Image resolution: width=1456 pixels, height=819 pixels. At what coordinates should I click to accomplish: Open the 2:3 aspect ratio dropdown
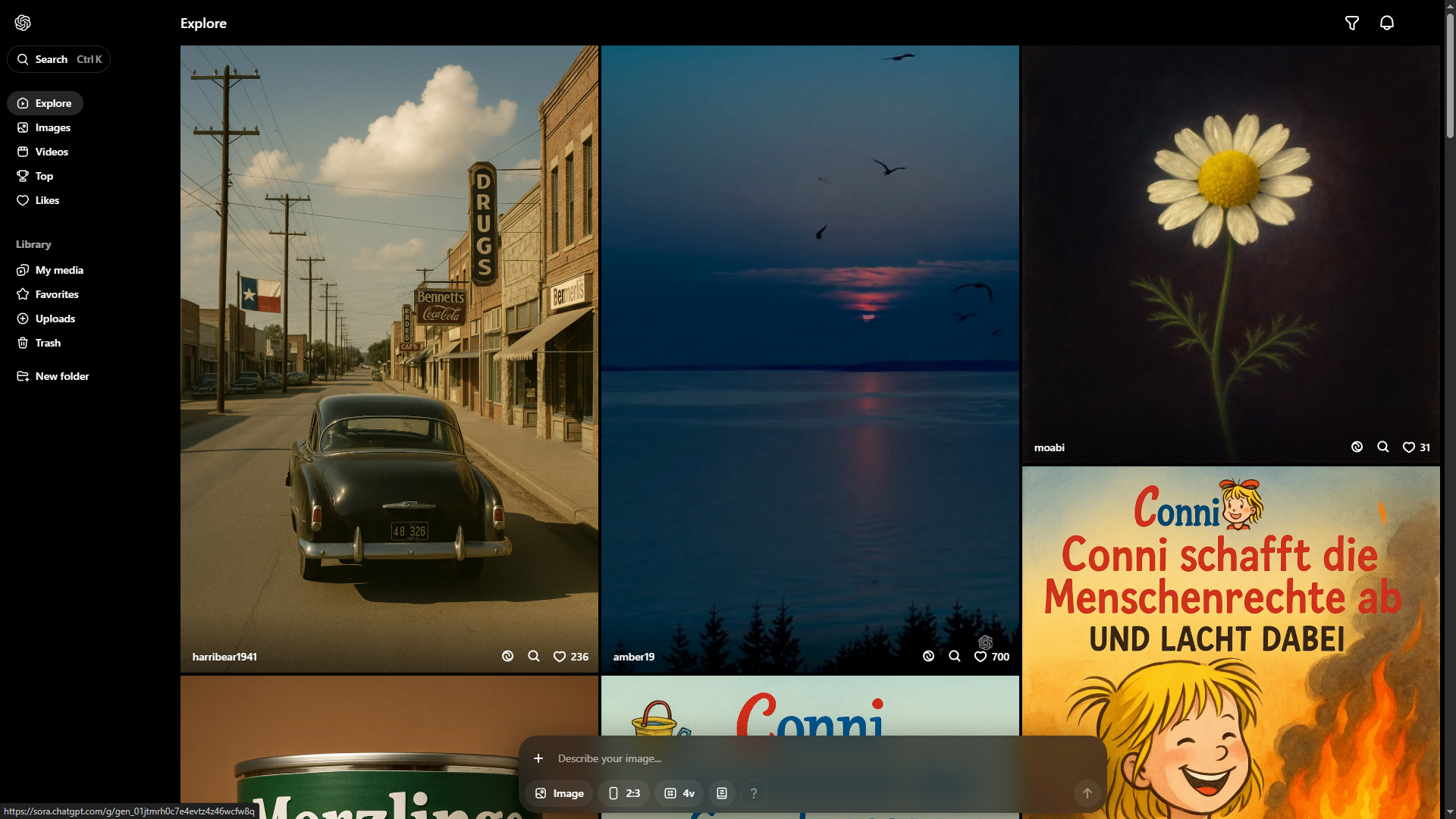(x=624, y=793)
